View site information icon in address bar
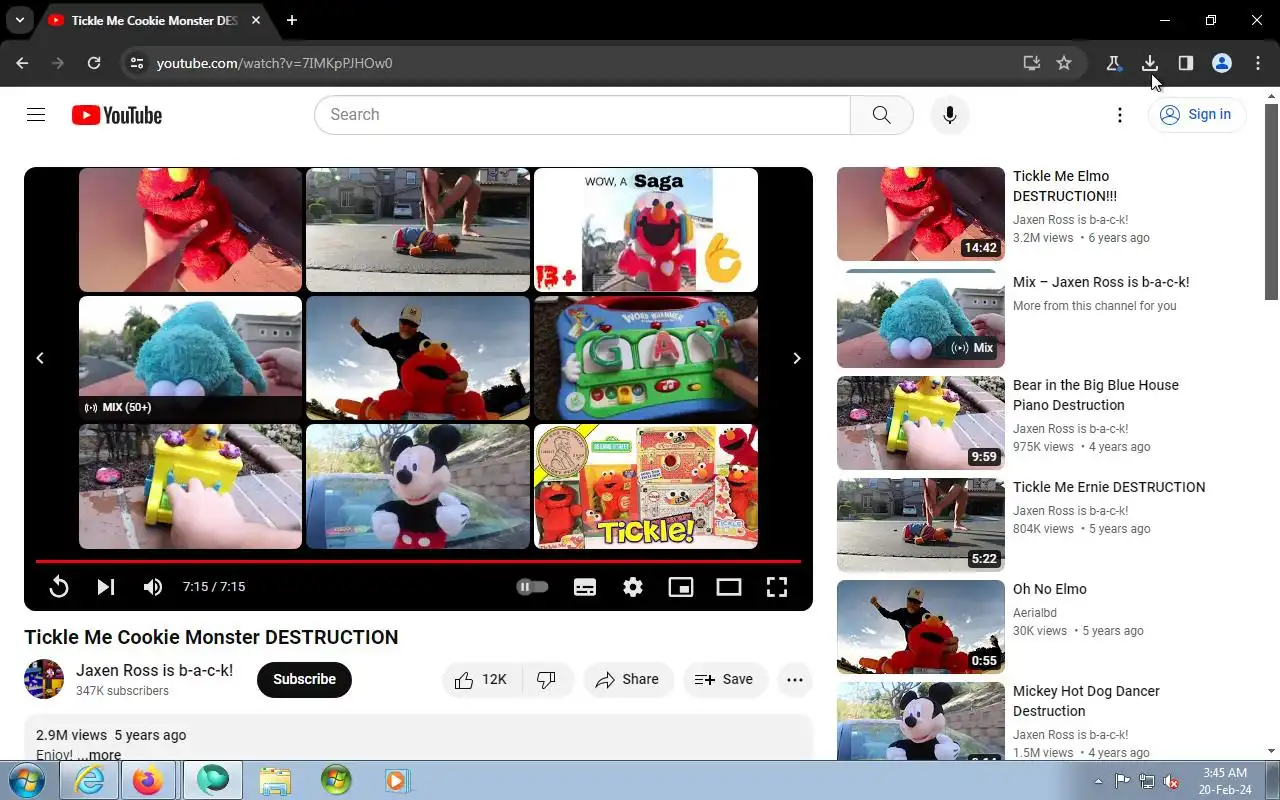Image resolution: width=1280 pixels, height=800 pixels. [x=137, y=63]
